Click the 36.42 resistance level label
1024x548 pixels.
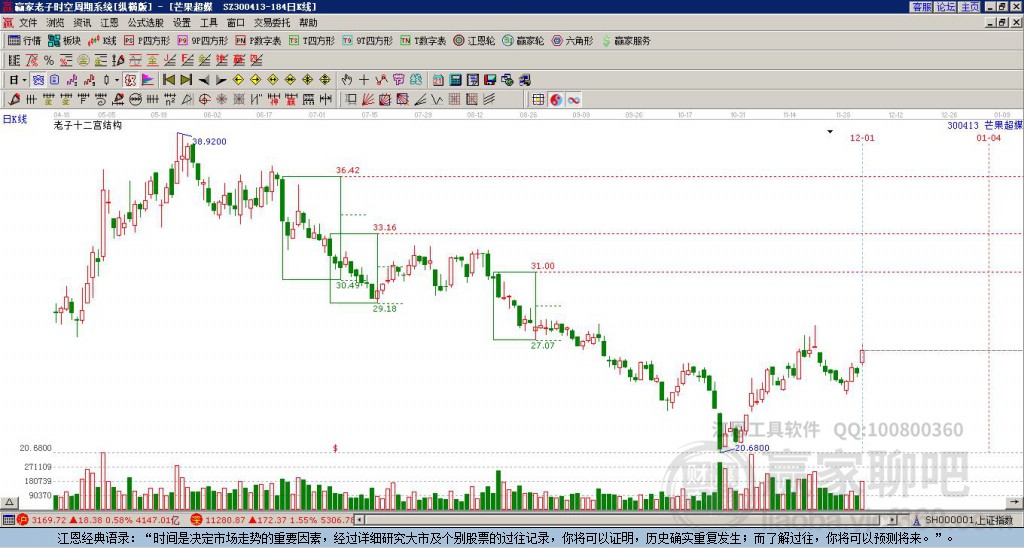point(347,170)
